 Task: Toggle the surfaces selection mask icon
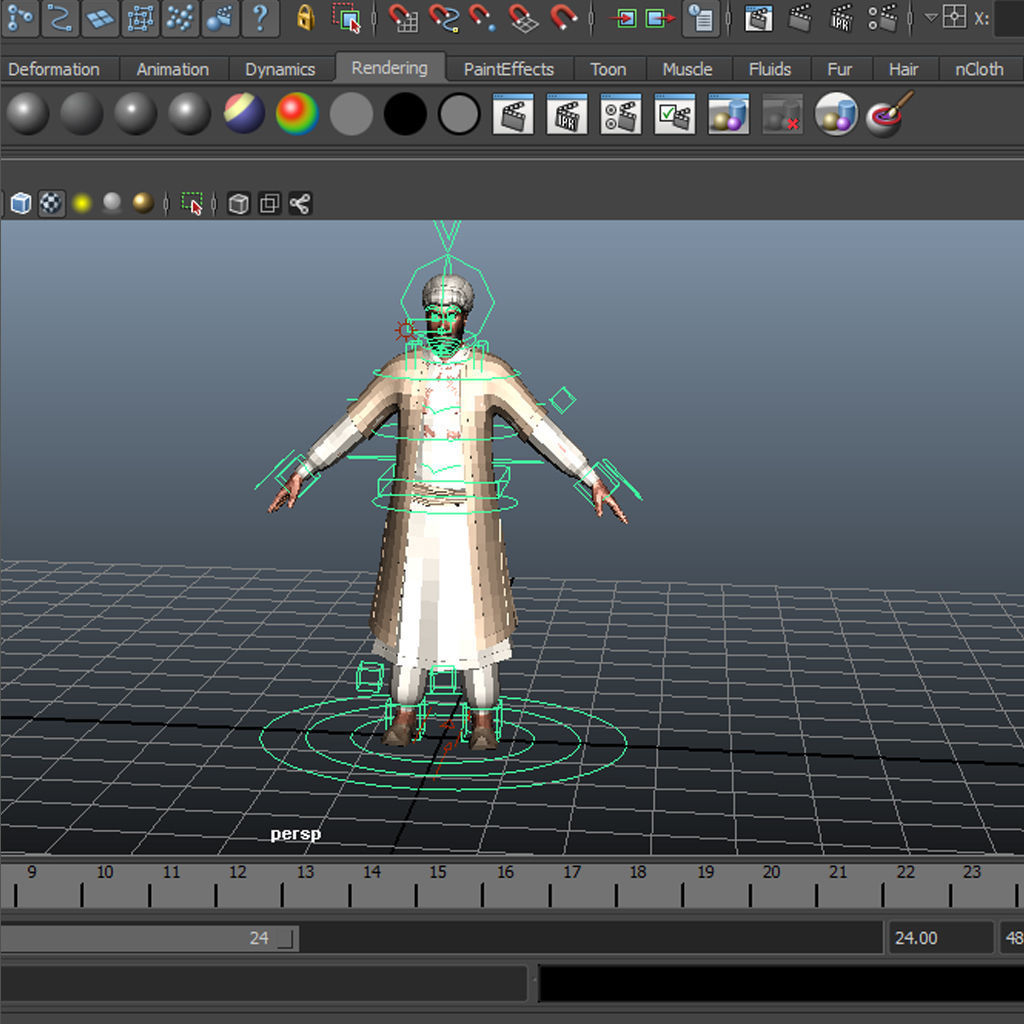click(x=100, y=17)
